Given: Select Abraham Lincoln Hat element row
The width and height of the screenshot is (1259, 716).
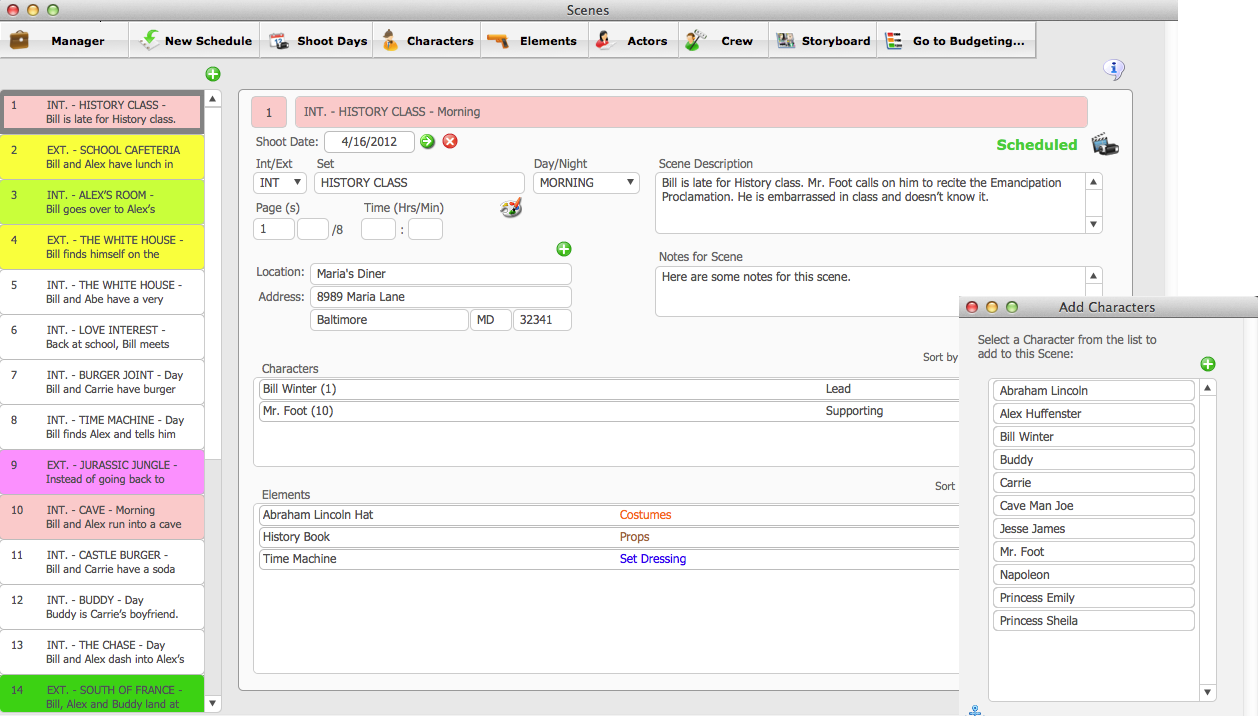Looking at the screenshot, I should 608,515.
